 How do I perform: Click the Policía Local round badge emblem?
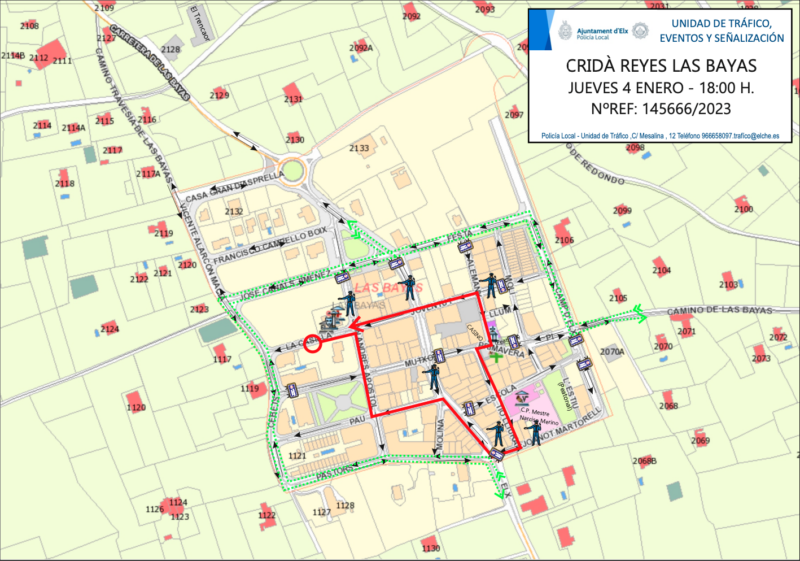(x=640, y=30)
